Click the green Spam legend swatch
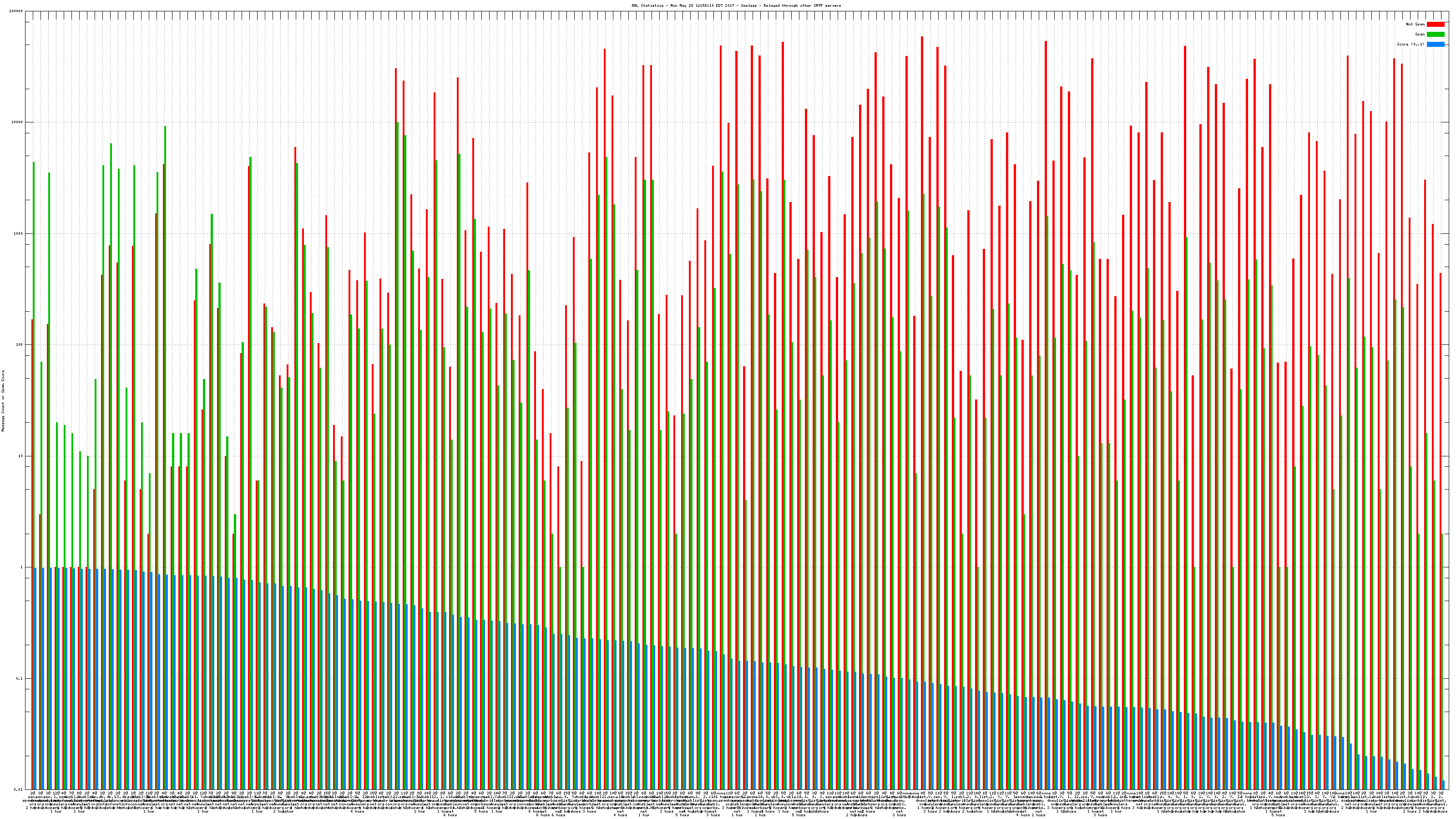Image resolution: width=1456 pixels, height=819 pixels. (x=1435, y=35)
